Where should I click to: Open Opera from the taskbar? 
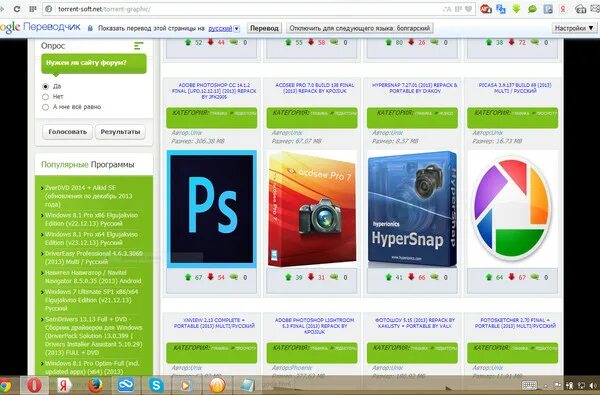[34, 385]
